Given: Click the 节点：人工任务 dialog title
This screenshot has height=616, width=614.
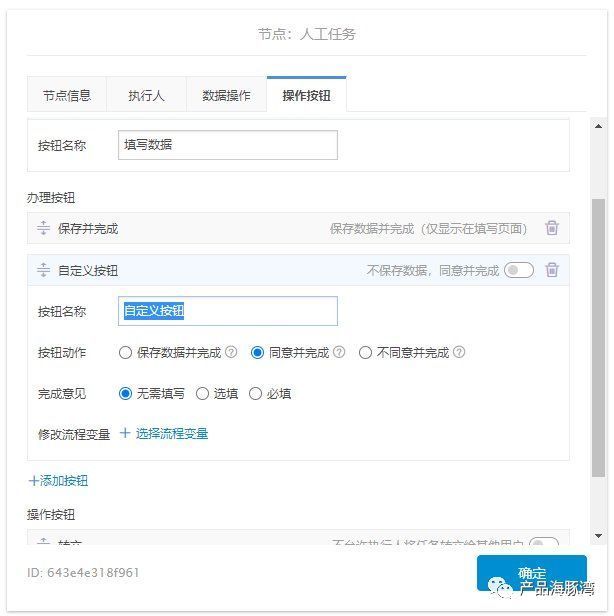Looking at the screenshot, I should click(306, 34).
